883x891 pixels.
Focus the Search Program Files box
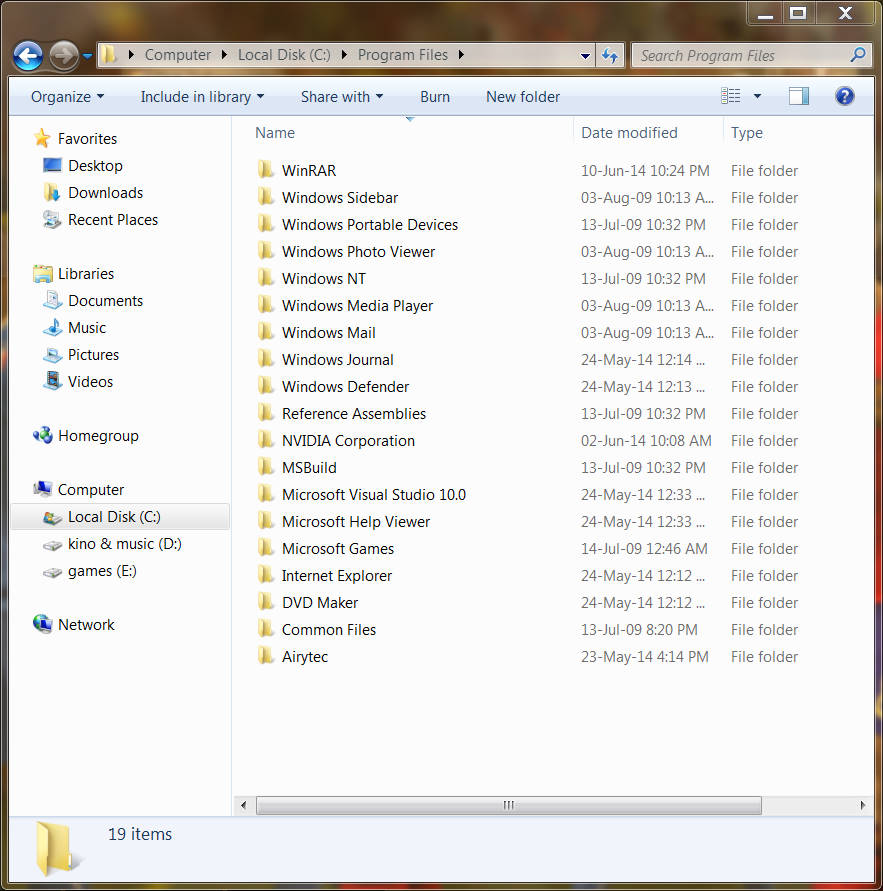(x=751, y=55)
